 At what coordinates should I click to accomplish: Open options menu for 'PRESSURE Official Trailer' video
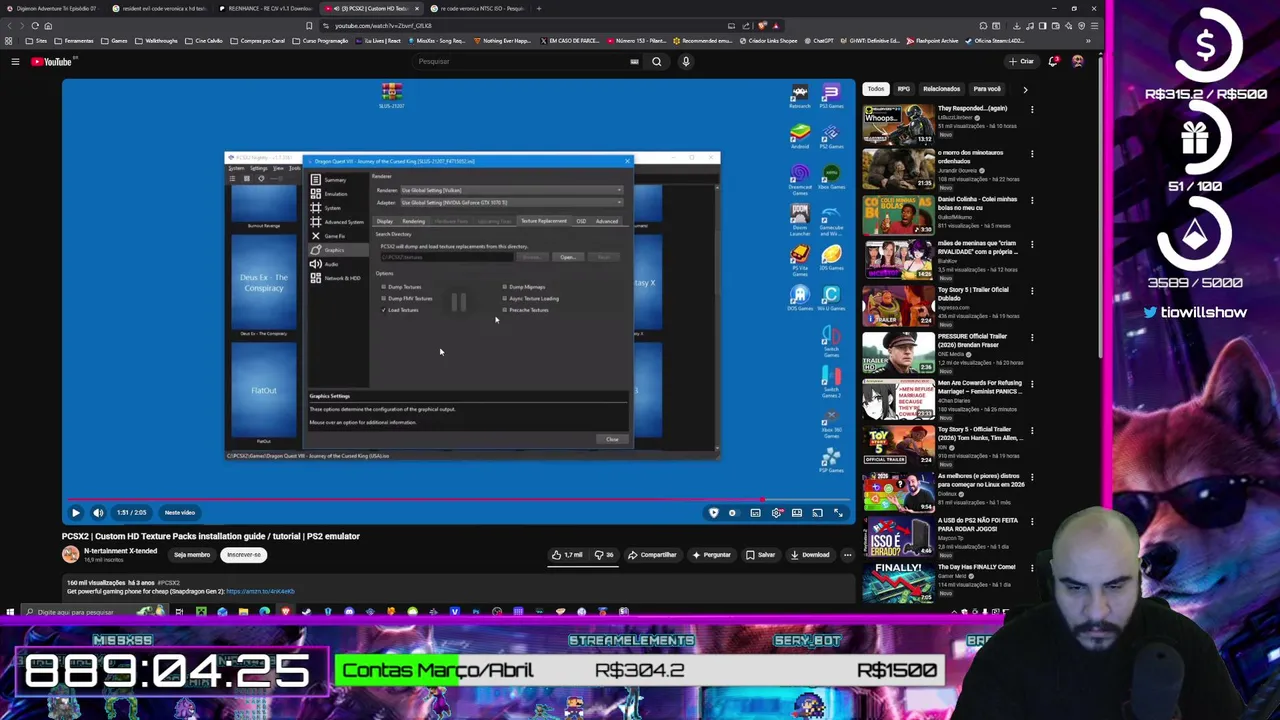tap(1032, 338)
